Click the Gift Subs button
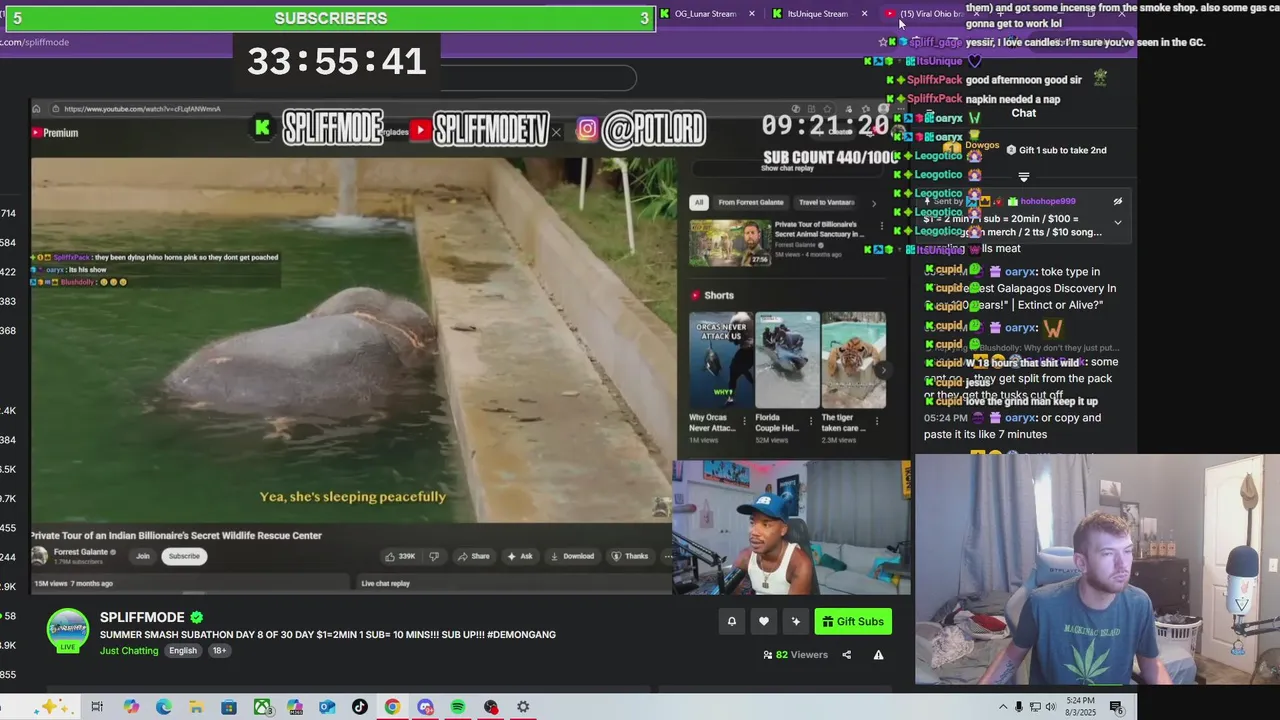Viewport: 1280px width, 720px height. click(x=853, y=622)
